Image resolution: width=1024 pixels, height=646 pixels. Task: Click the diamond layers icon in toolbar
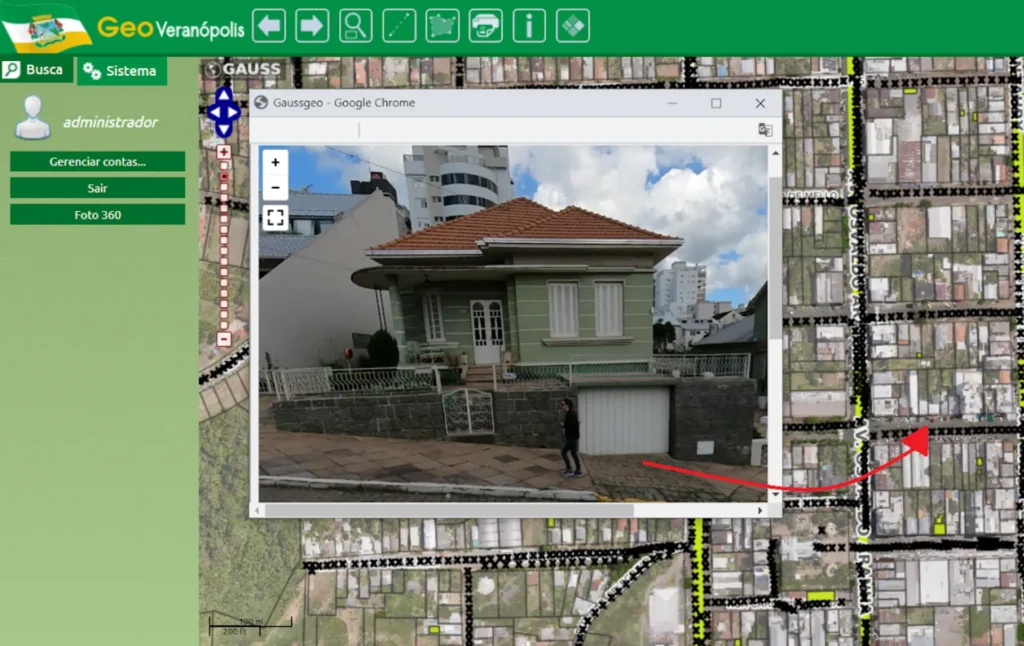tap(573, 26)
